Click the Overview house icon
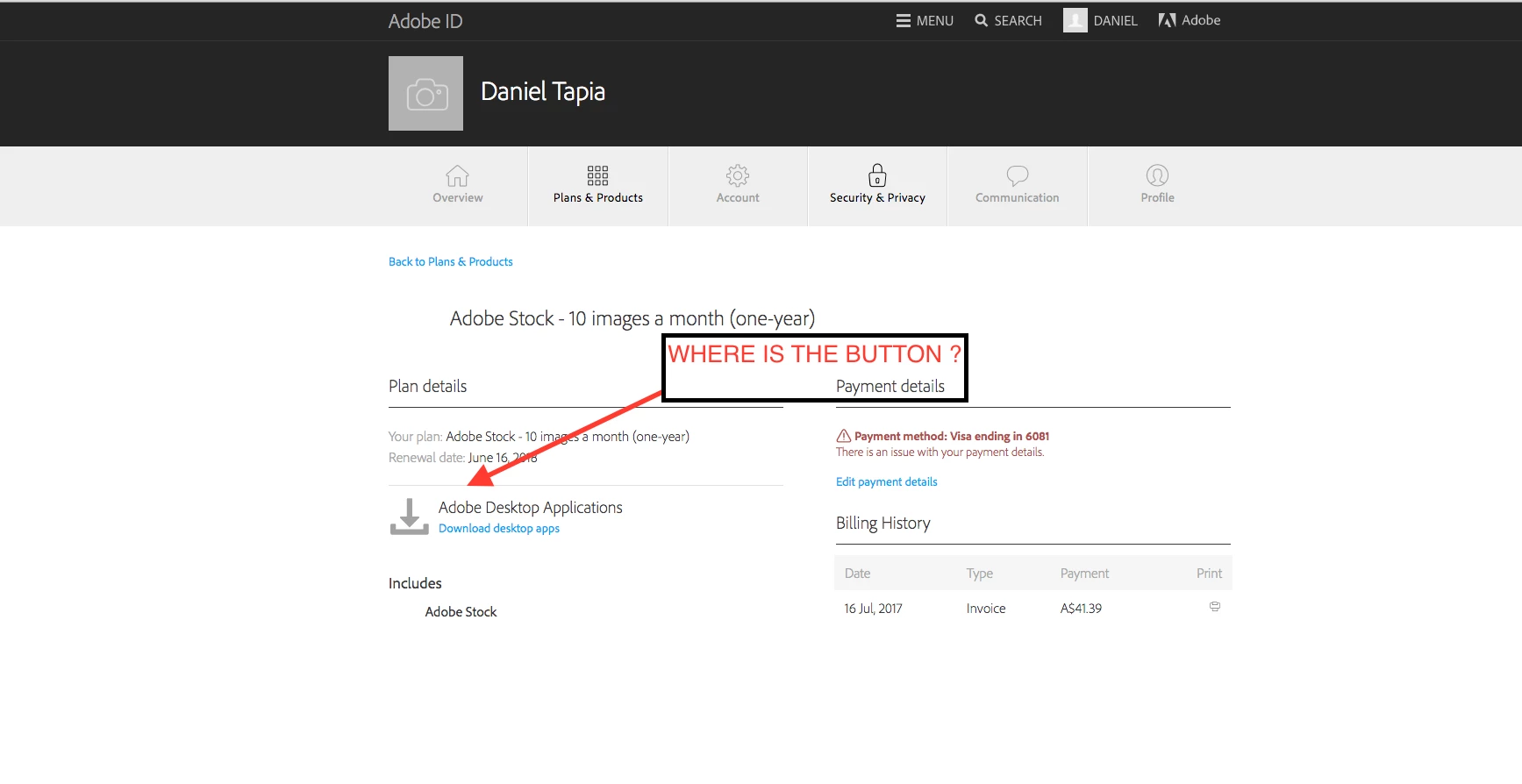Screen dimensions: 1522x784 pos(457,175)
